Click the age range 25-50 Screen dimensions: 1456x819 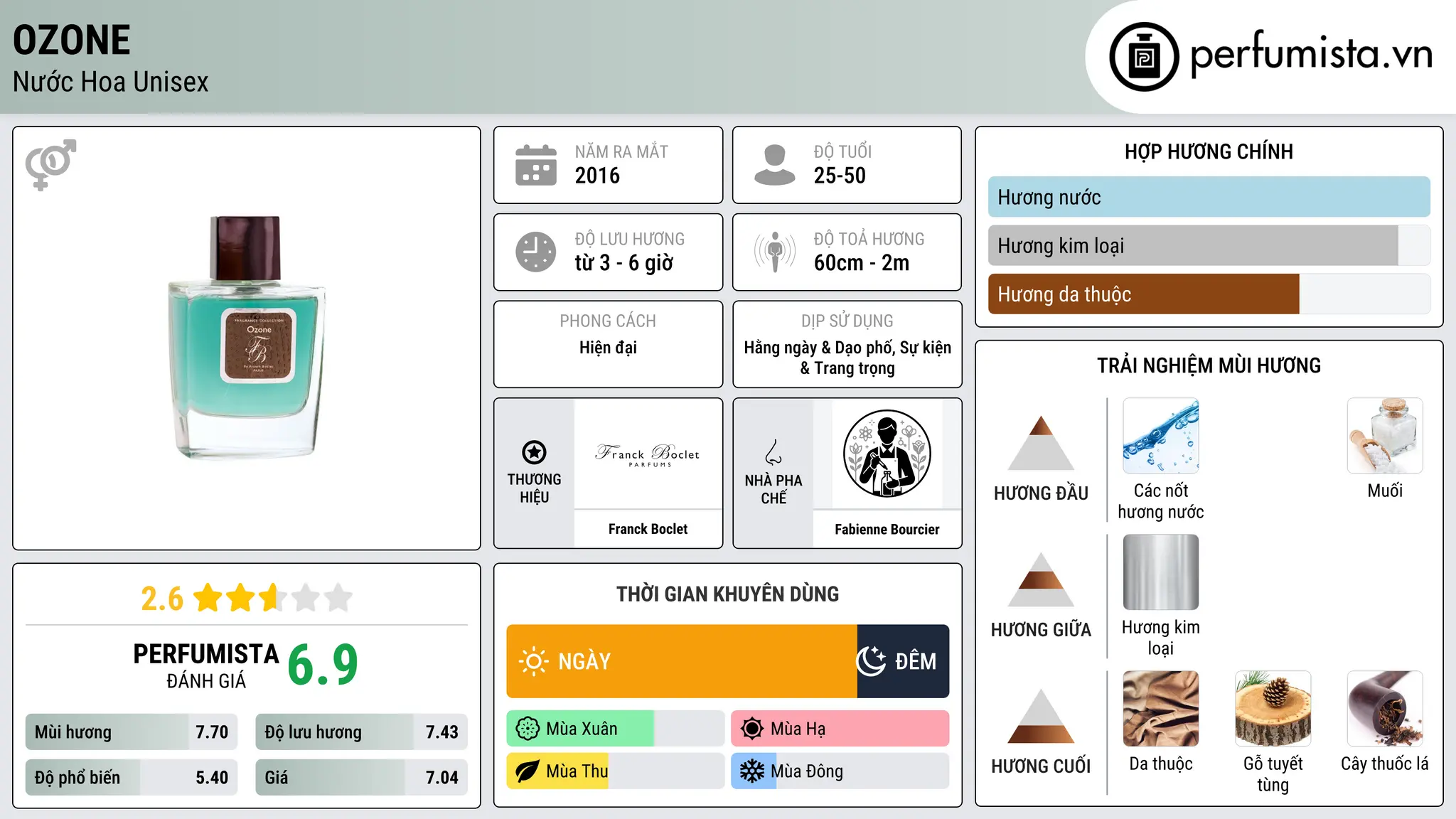pyautogui.click(x=840, y=176)
